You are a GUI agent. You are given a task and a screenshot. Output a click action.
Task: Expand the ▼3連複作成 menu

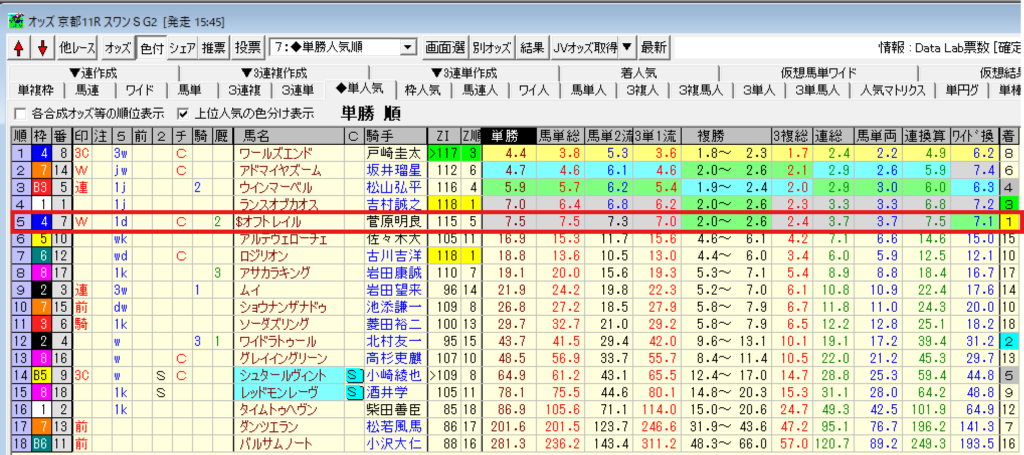coord(276,73)
